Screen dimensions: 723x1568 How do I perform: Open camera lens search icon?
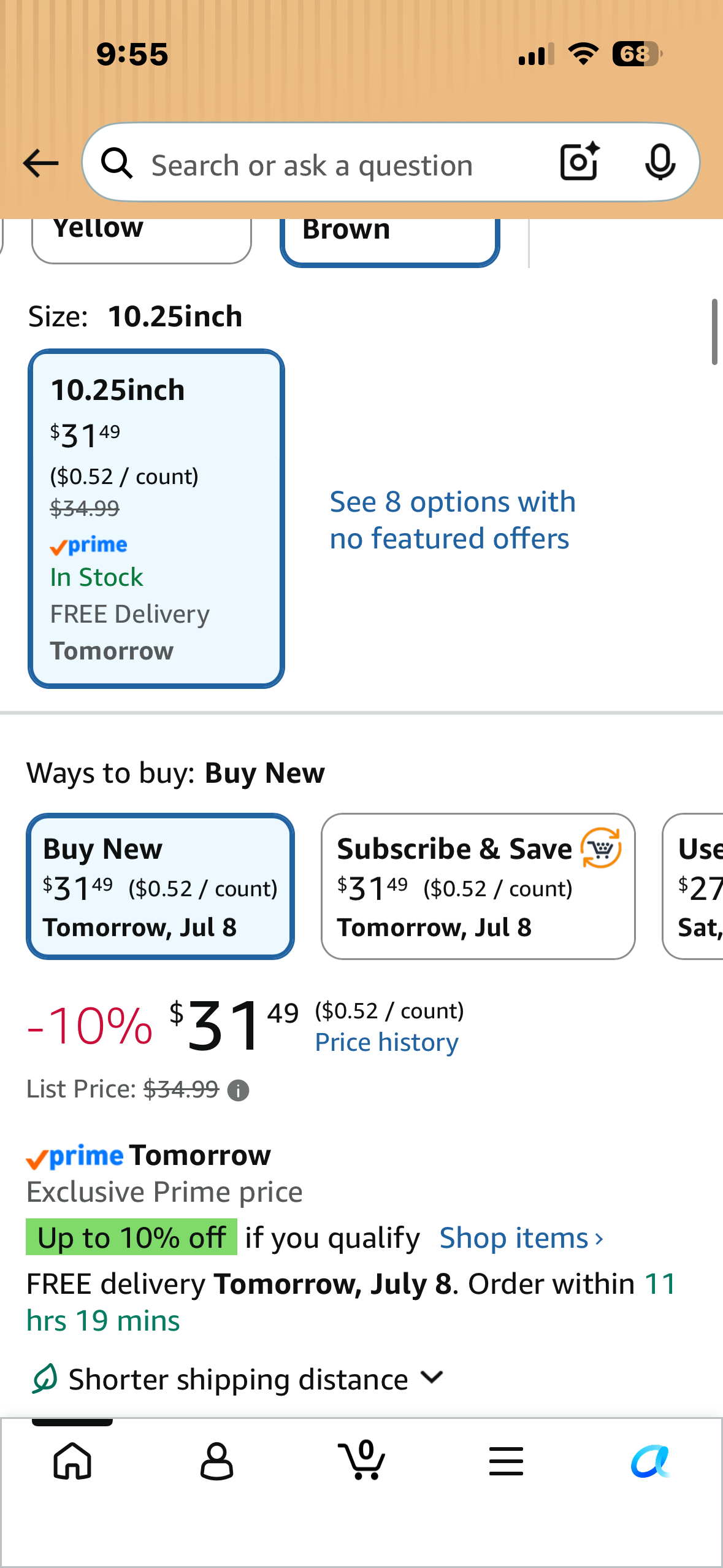(580, 162)
